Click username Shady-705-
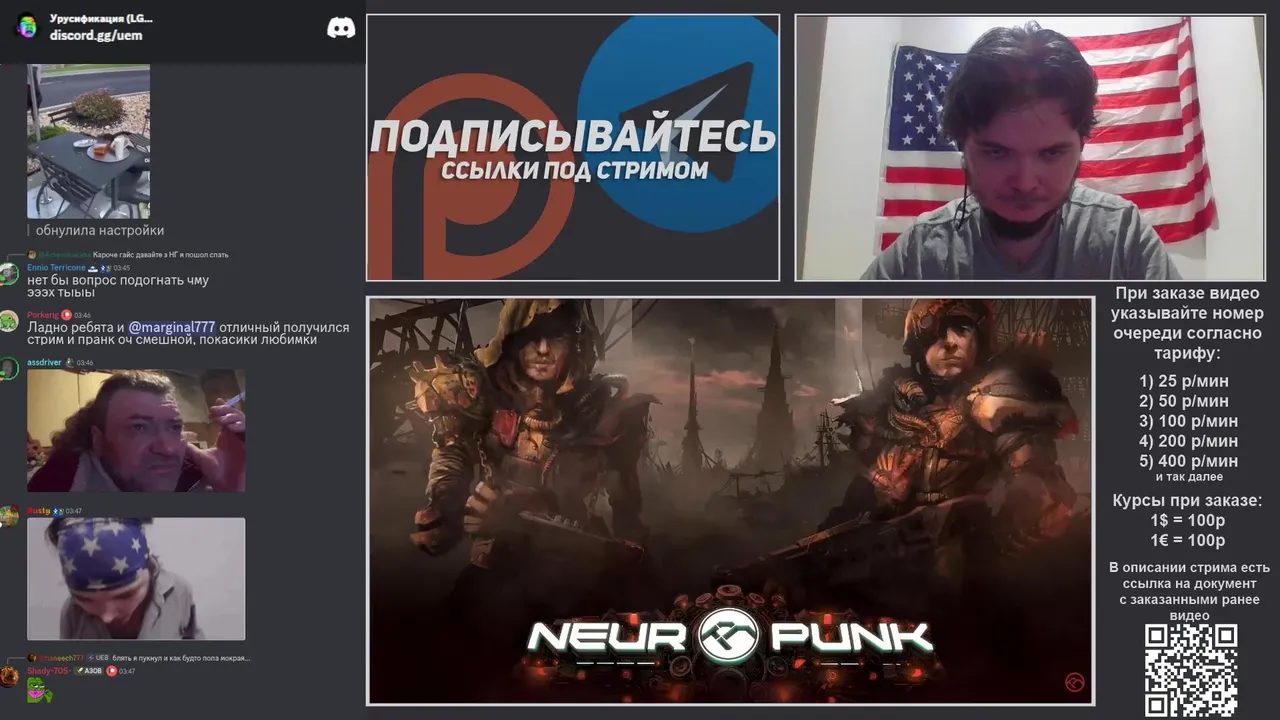The image size is (1280, 720). click(48, 671)
